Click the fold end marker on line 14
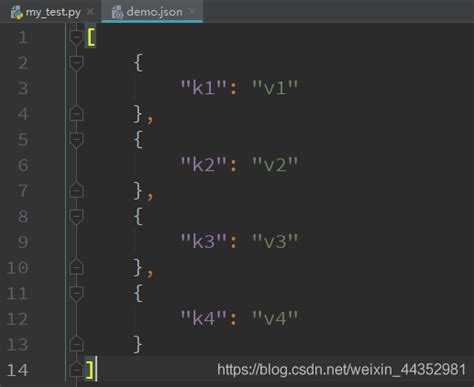The width and height of the screenshot is (474, 387). tap(76, 369)
